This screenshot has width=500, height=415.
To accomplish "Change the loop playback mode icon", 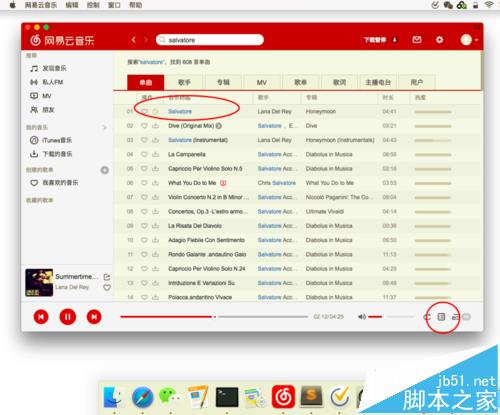I will (x=427, y=317).
